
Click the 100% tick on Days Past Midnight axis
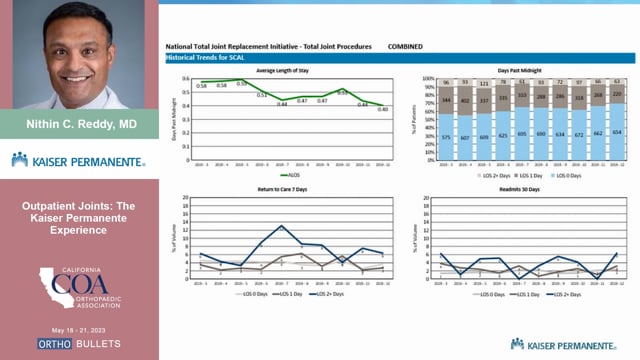[428, 78]
